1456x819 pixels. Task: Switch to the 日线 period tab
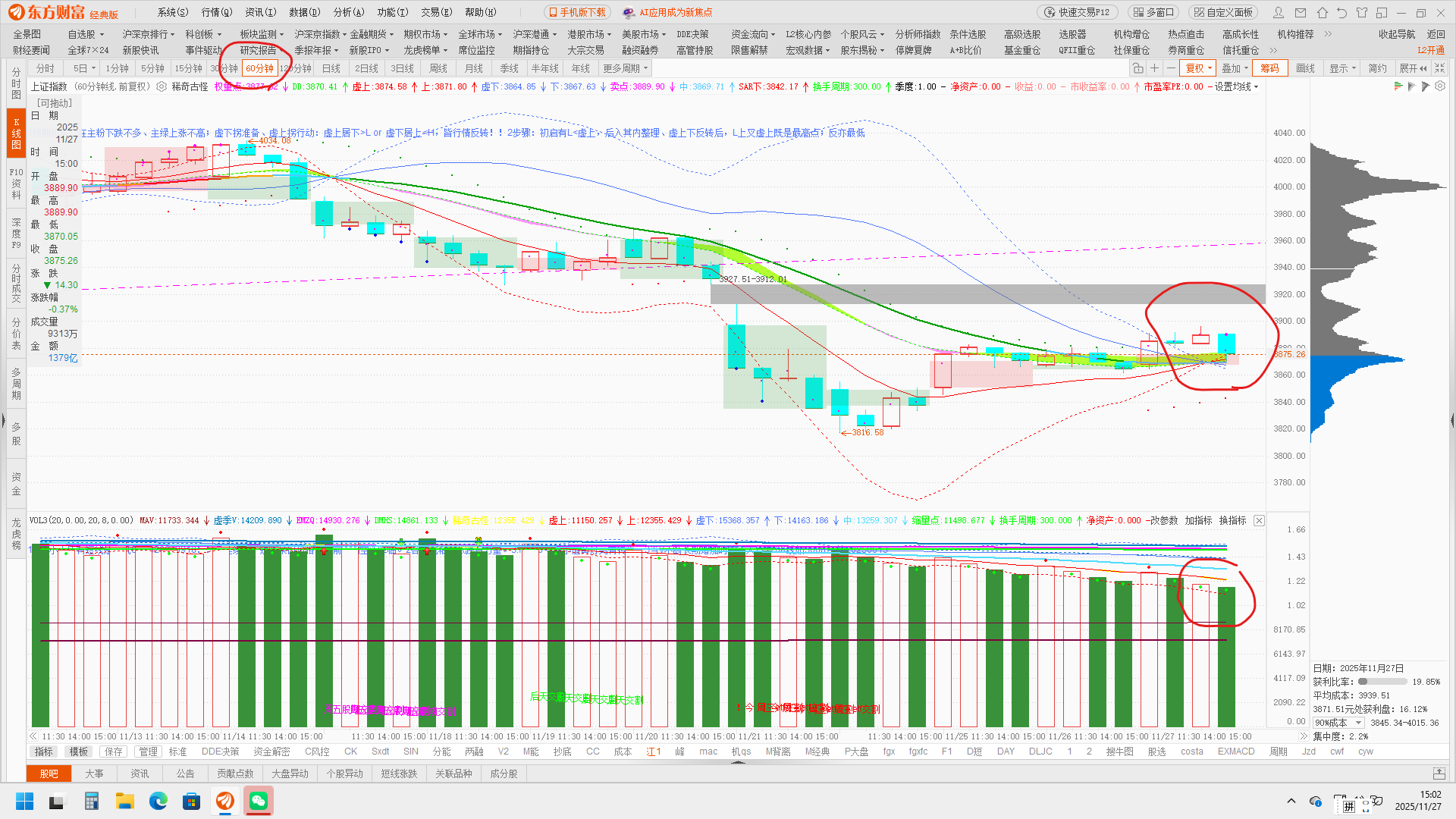tap(331, 68)
